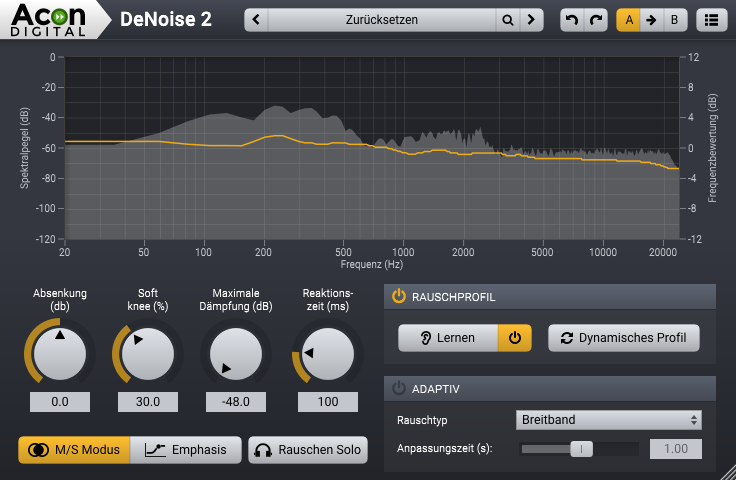Expand Emphasis filter settings
Viewport: 736px width, 480px height.
coord(185,450)
